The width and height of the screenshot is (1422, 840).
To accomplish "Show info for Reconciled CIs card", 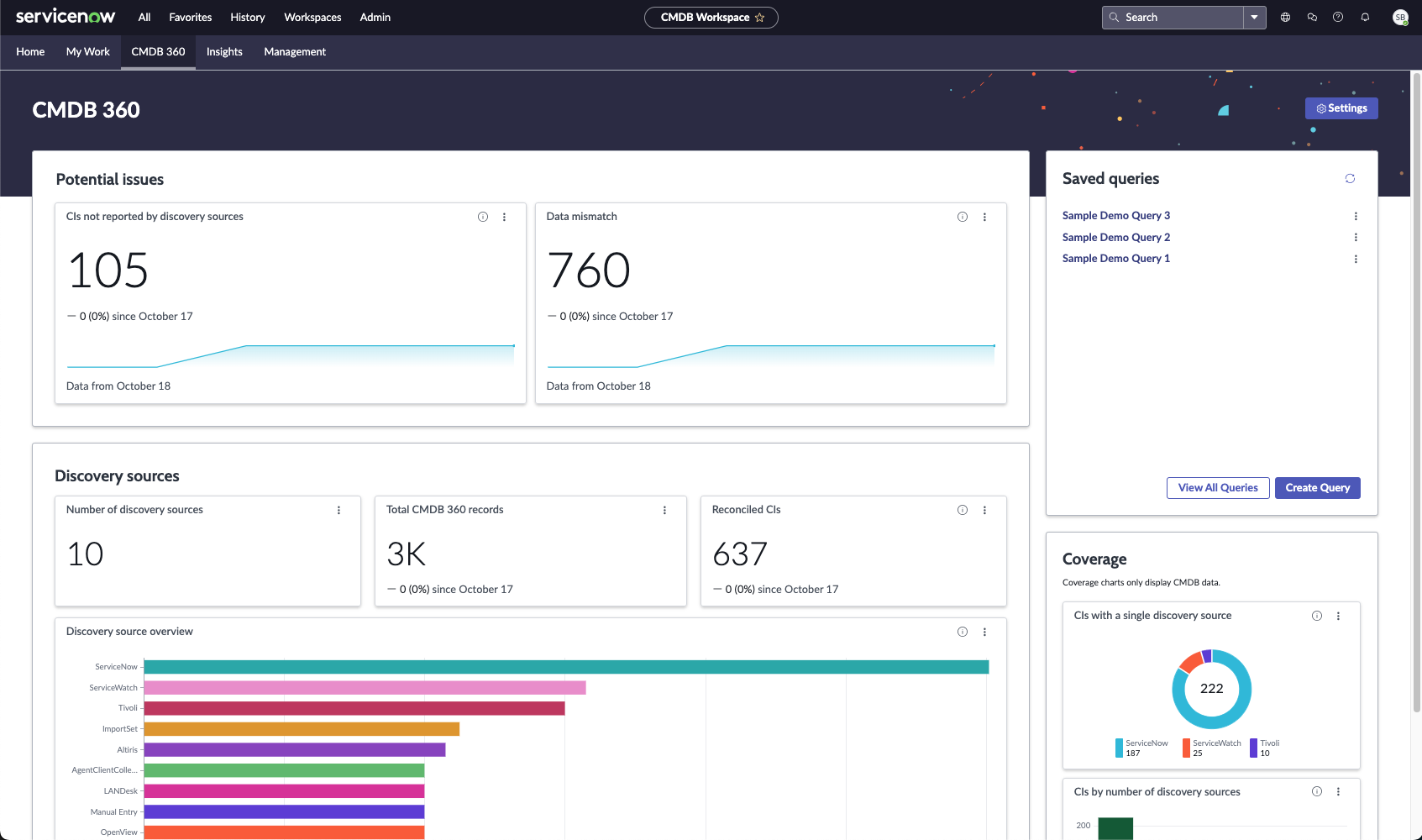I will coord(963,510).
